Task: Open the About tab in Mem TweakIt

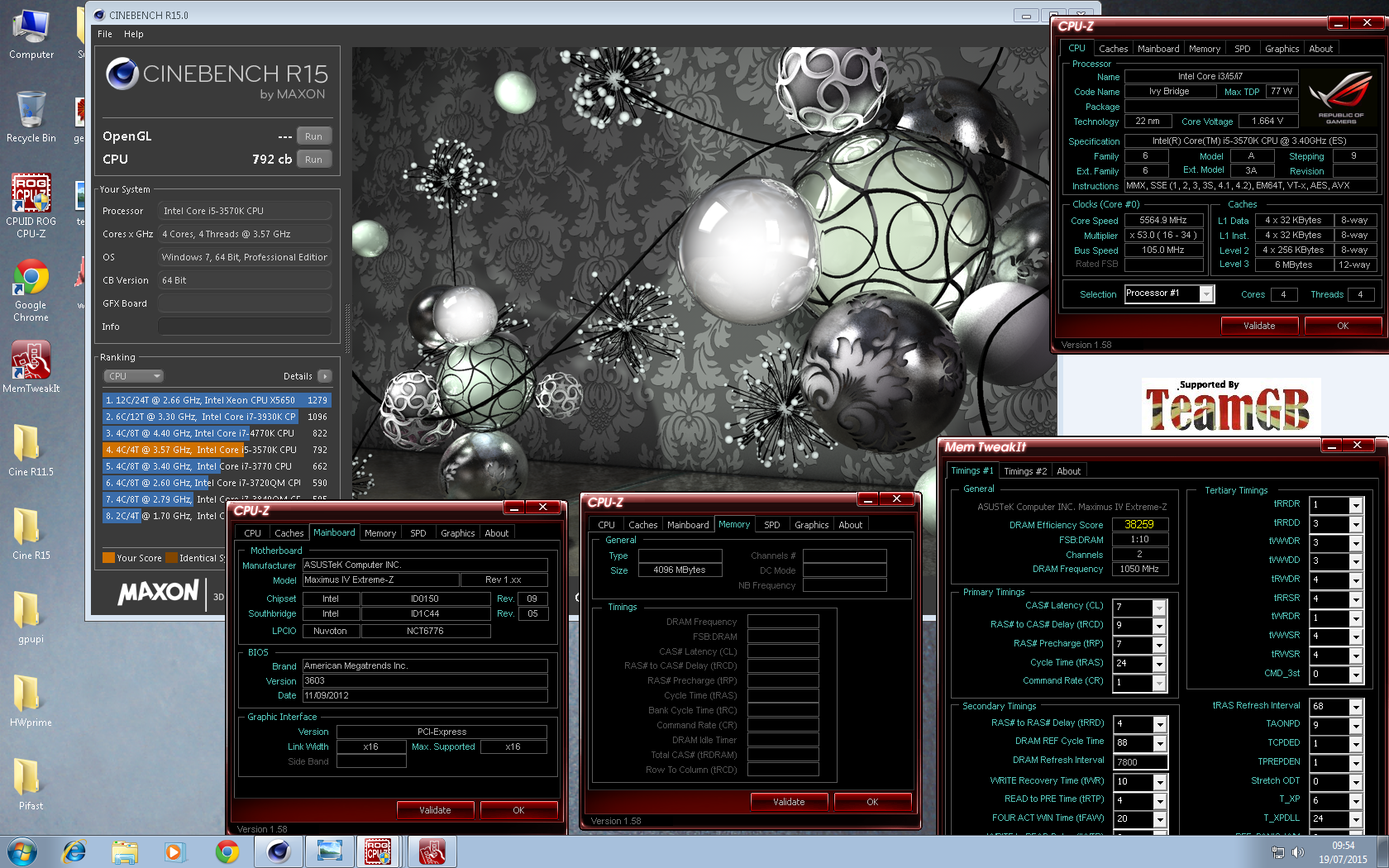Action: pyautogui.click(x=1068, y=471)
